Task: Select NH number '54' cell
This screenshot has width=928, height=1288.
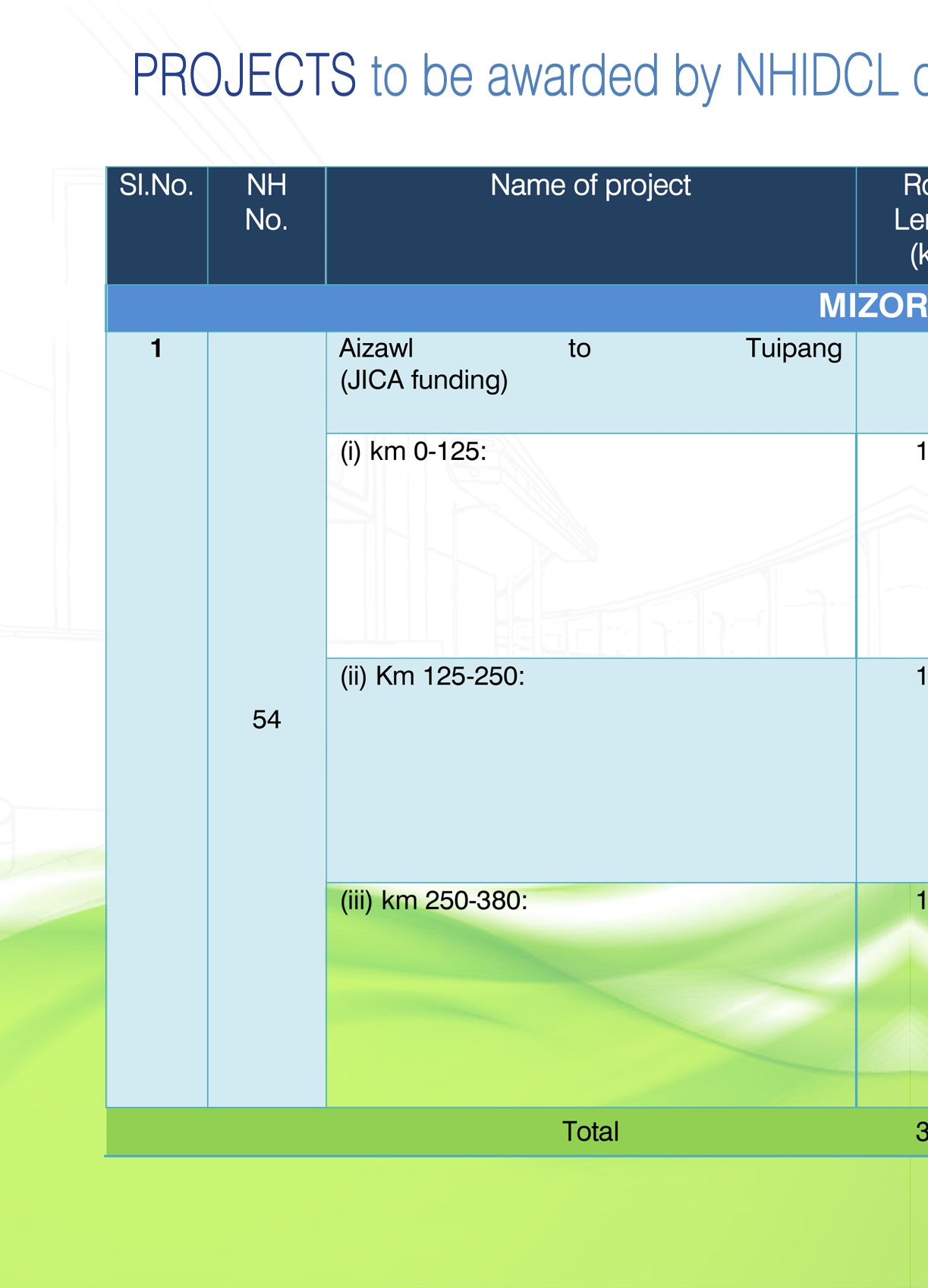Action: click(266, 720)
